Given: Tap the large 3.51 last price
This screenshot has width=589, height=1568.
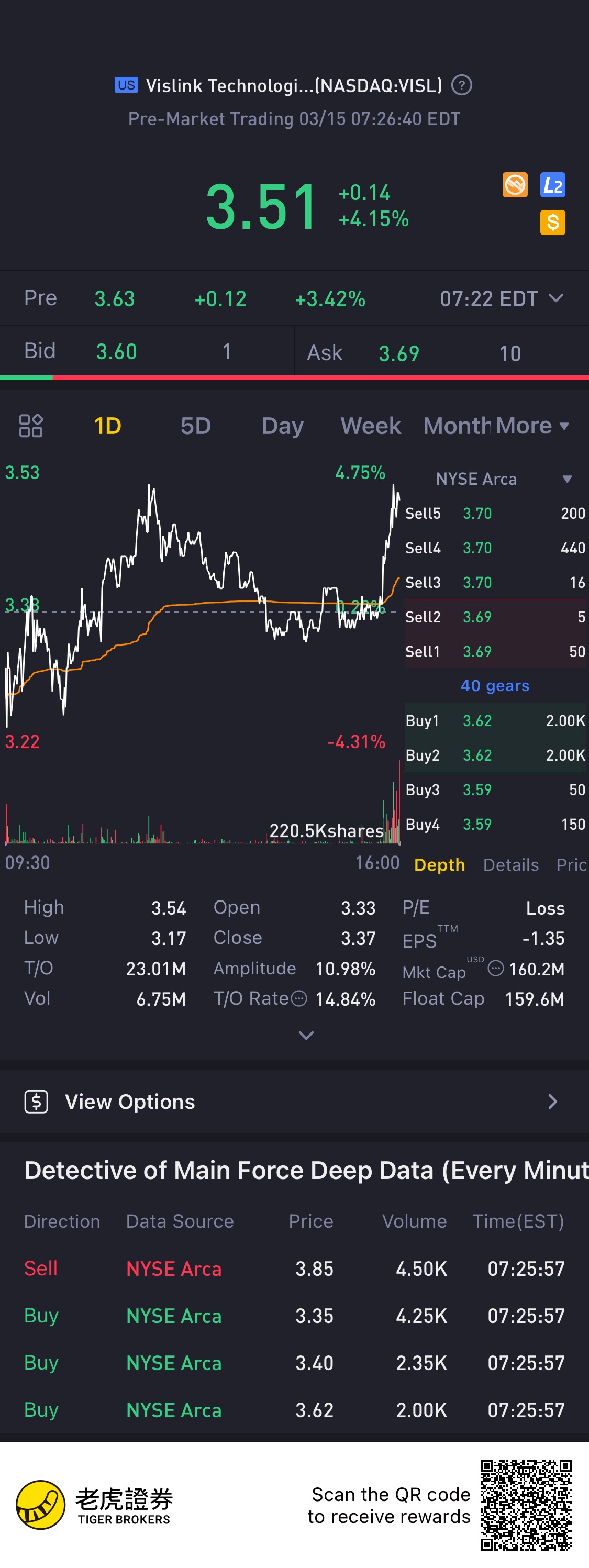Looking at the screenshot, I should pos(261,207).
